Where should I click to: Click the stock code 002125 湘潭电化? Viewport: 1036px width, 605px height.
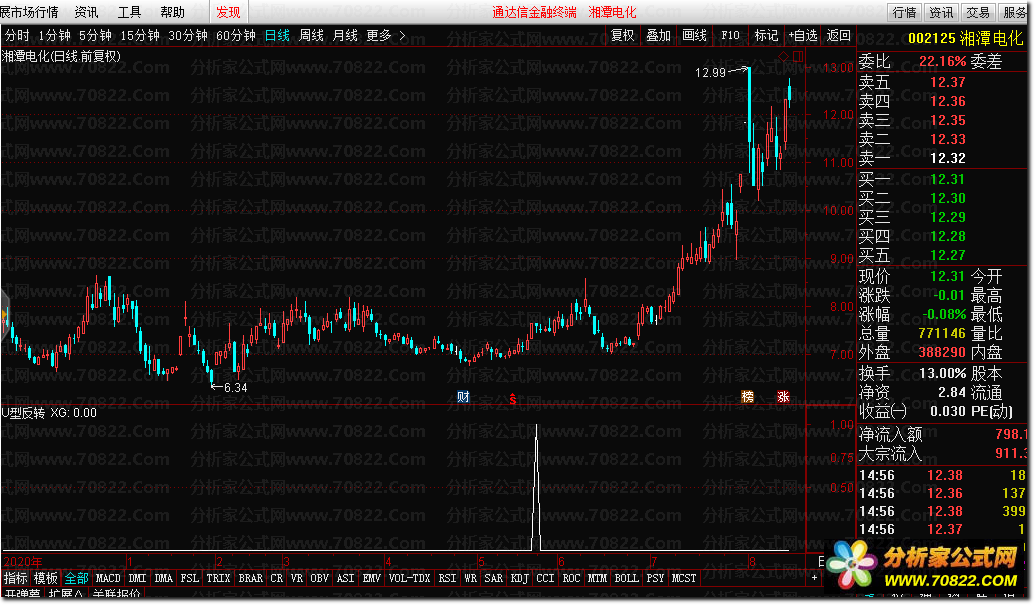point(965,39)
